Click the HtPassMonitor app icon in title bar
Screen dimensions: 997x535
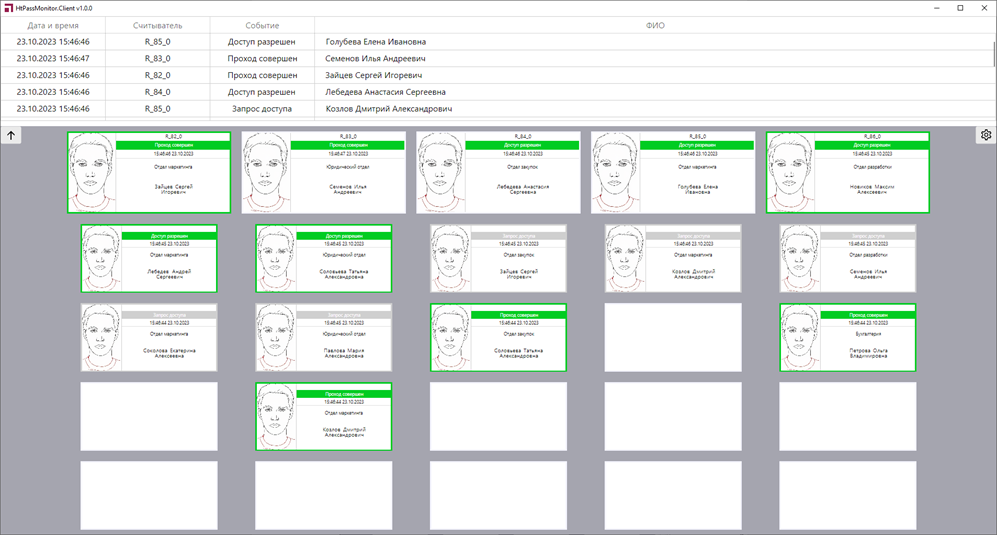8,8
